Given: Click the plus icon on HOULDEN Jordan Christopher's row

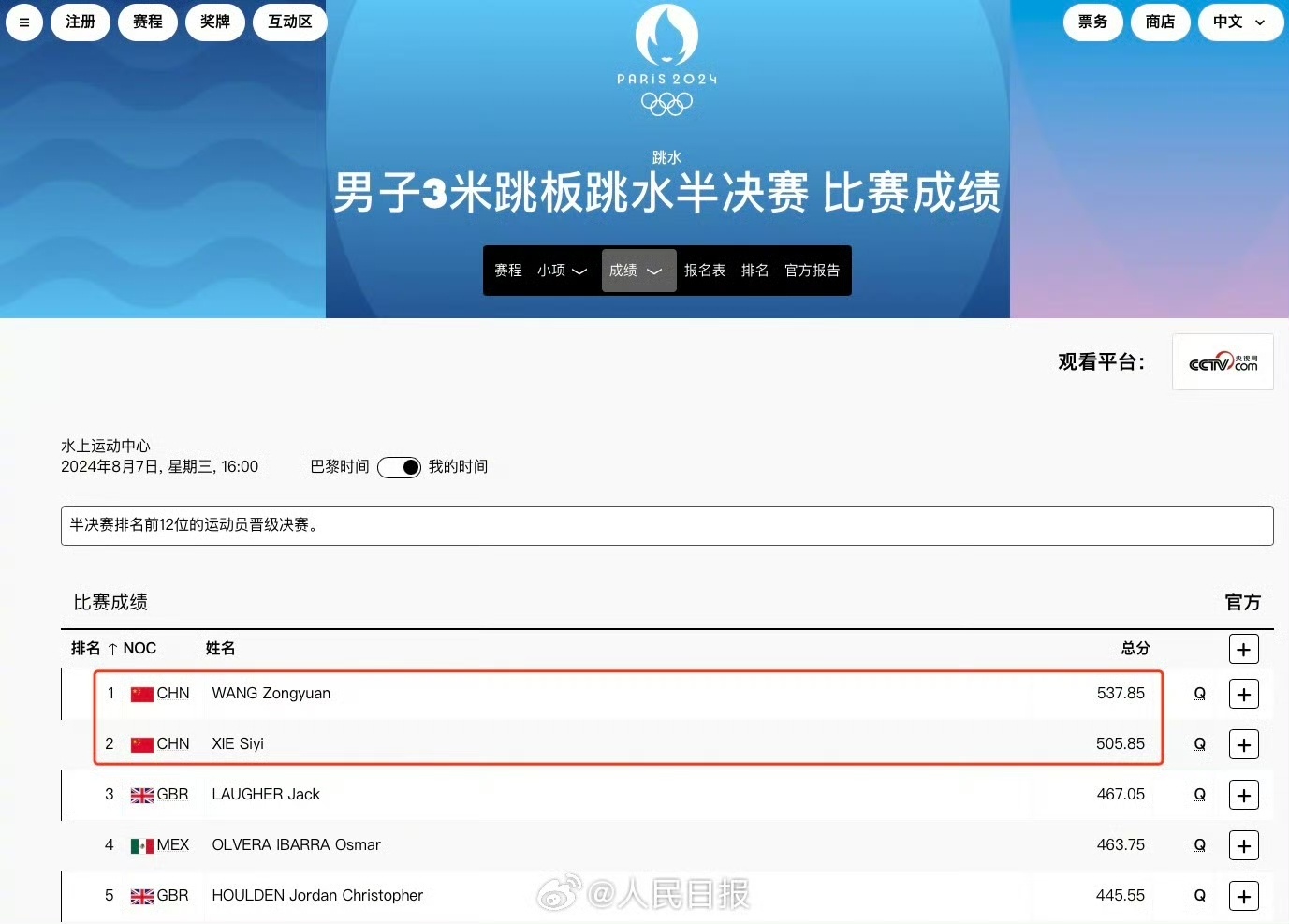Looking at the screenshot, I should (1243, 895).
